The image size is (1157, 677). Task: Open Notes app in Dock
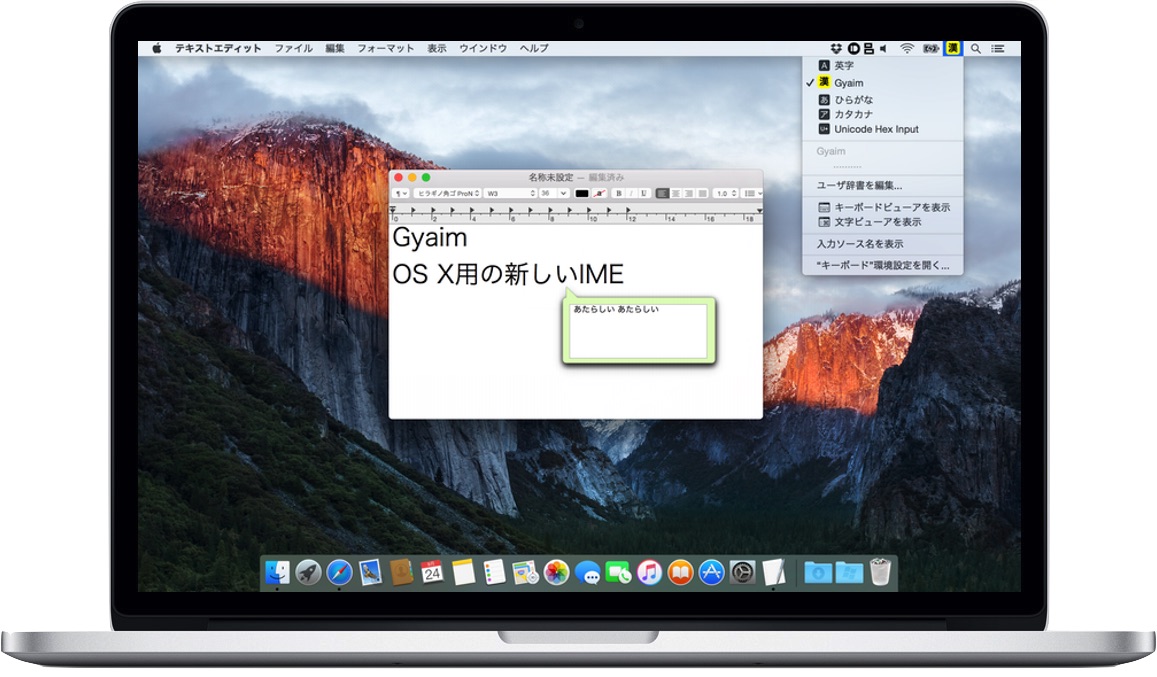point(463,572)
